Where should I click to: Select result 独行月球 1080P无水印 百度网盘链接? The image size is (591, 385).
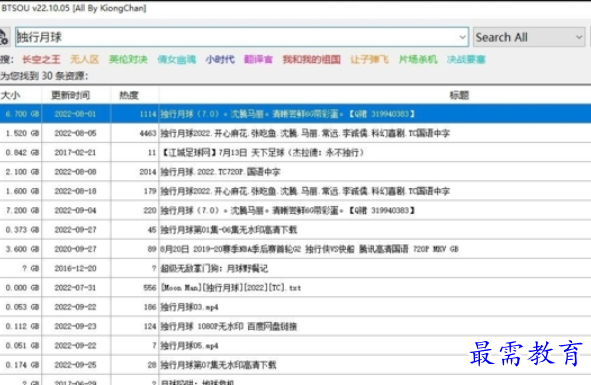coord(296,326)
